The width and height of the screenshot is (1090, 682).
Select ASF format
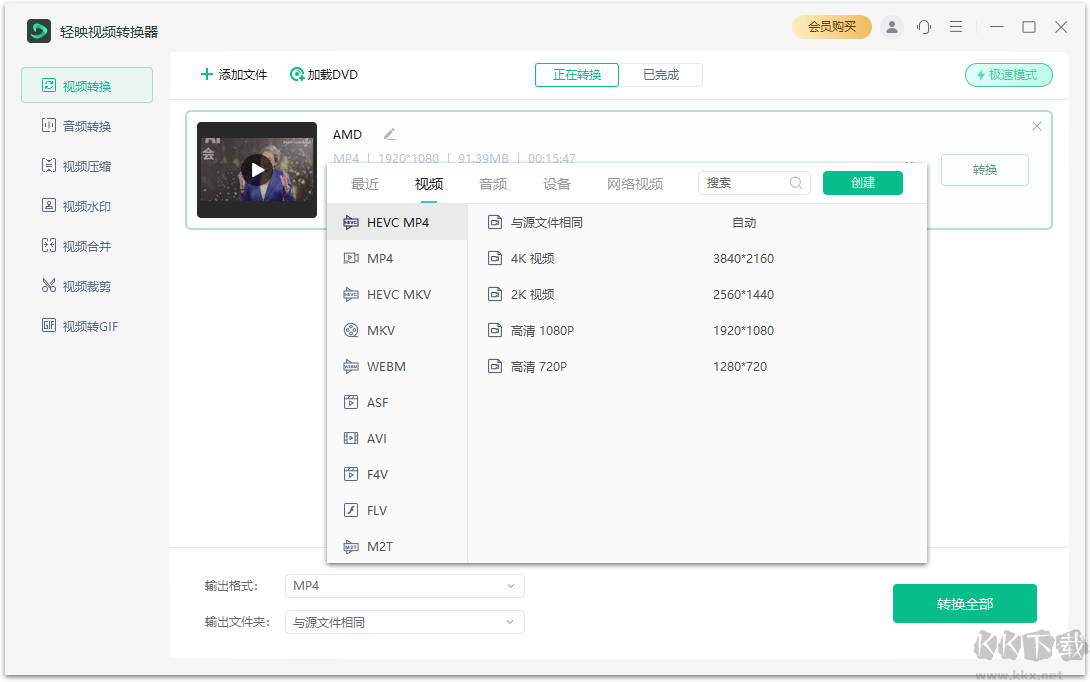click(397, 403)
